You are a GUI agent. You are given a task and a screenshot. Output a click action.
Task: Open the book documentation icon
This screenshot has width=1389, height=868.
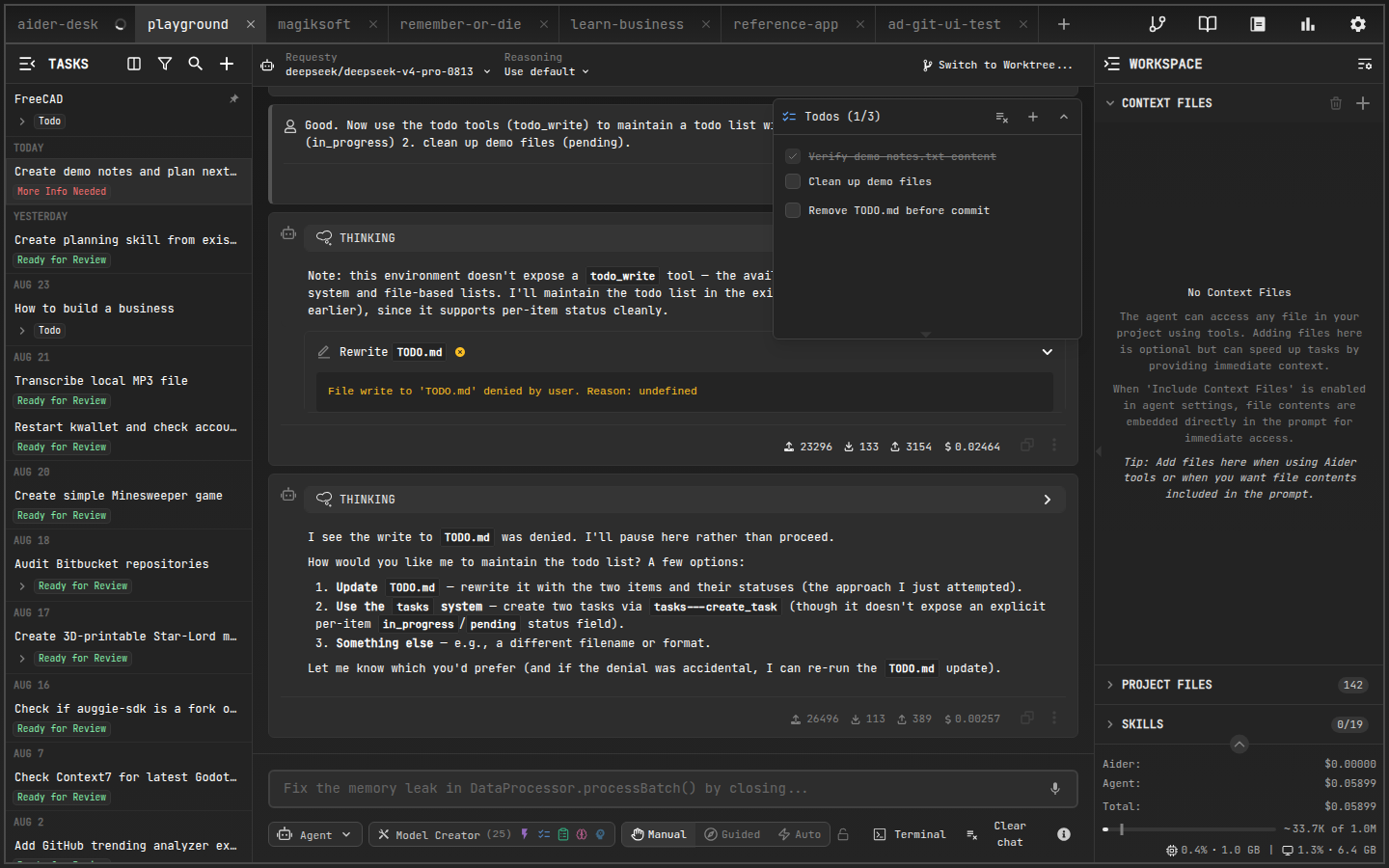point(1208,24)
